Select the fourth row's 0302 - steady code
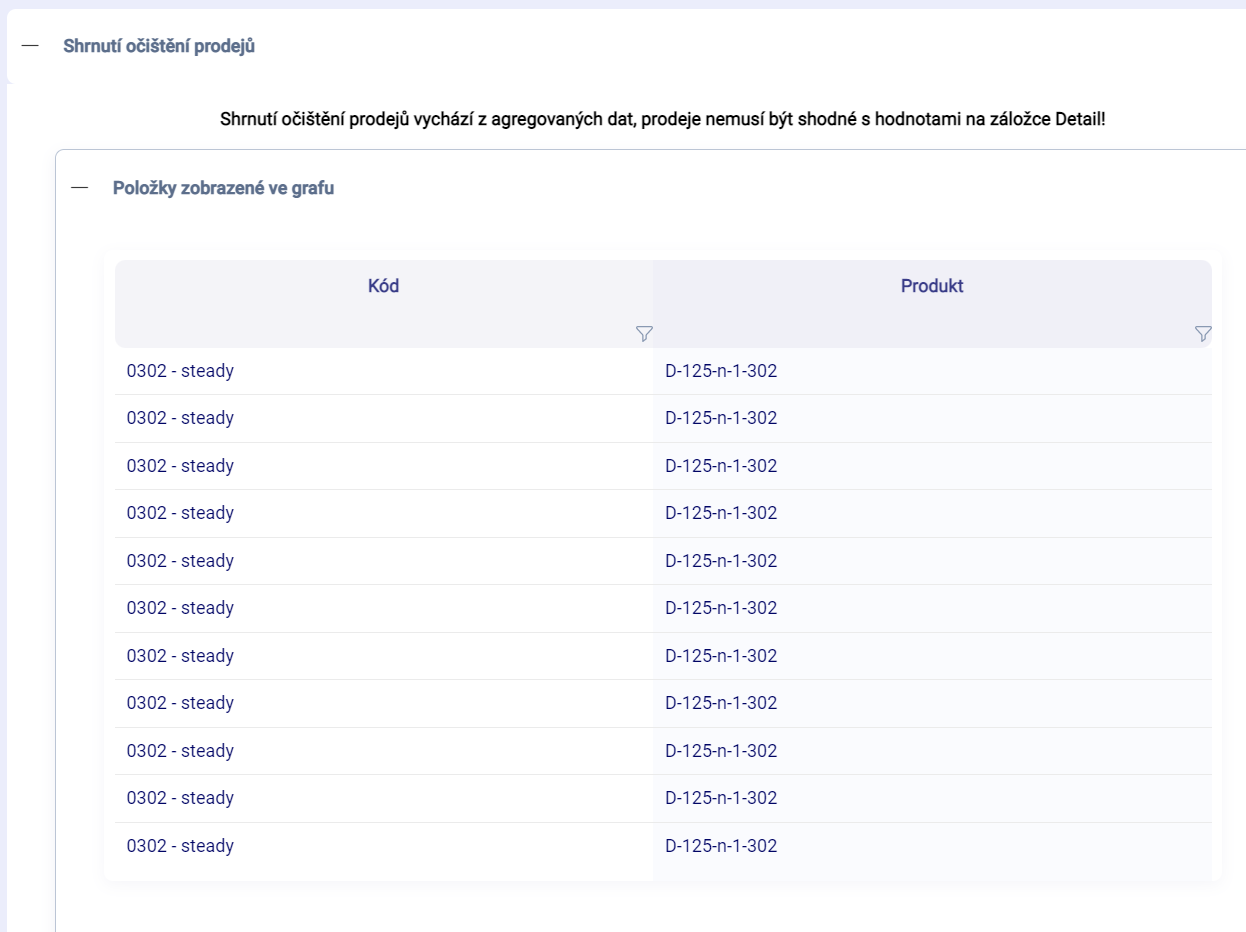1246x932 pixels. 180,513
